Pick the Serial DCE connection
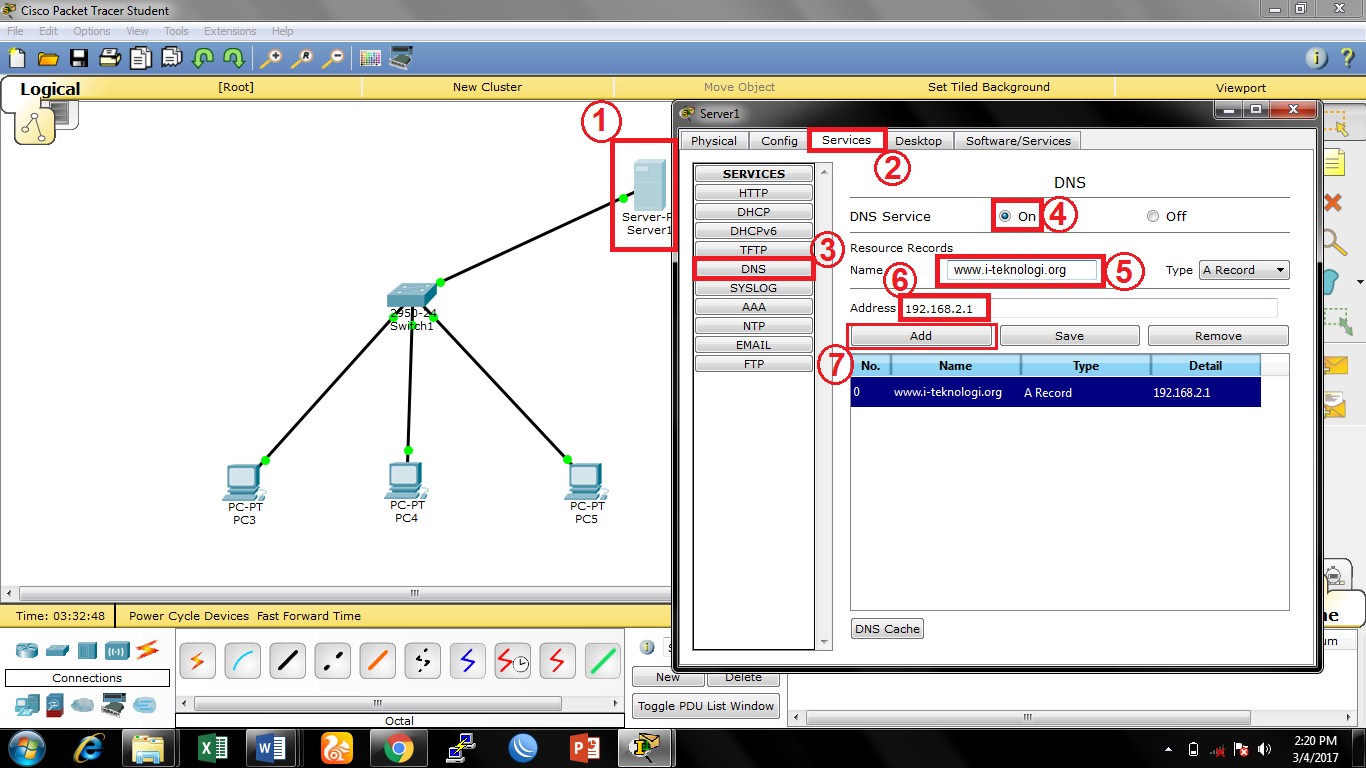Image resolution: width=1366 pixels, height=768 pixels. point(512,660)
